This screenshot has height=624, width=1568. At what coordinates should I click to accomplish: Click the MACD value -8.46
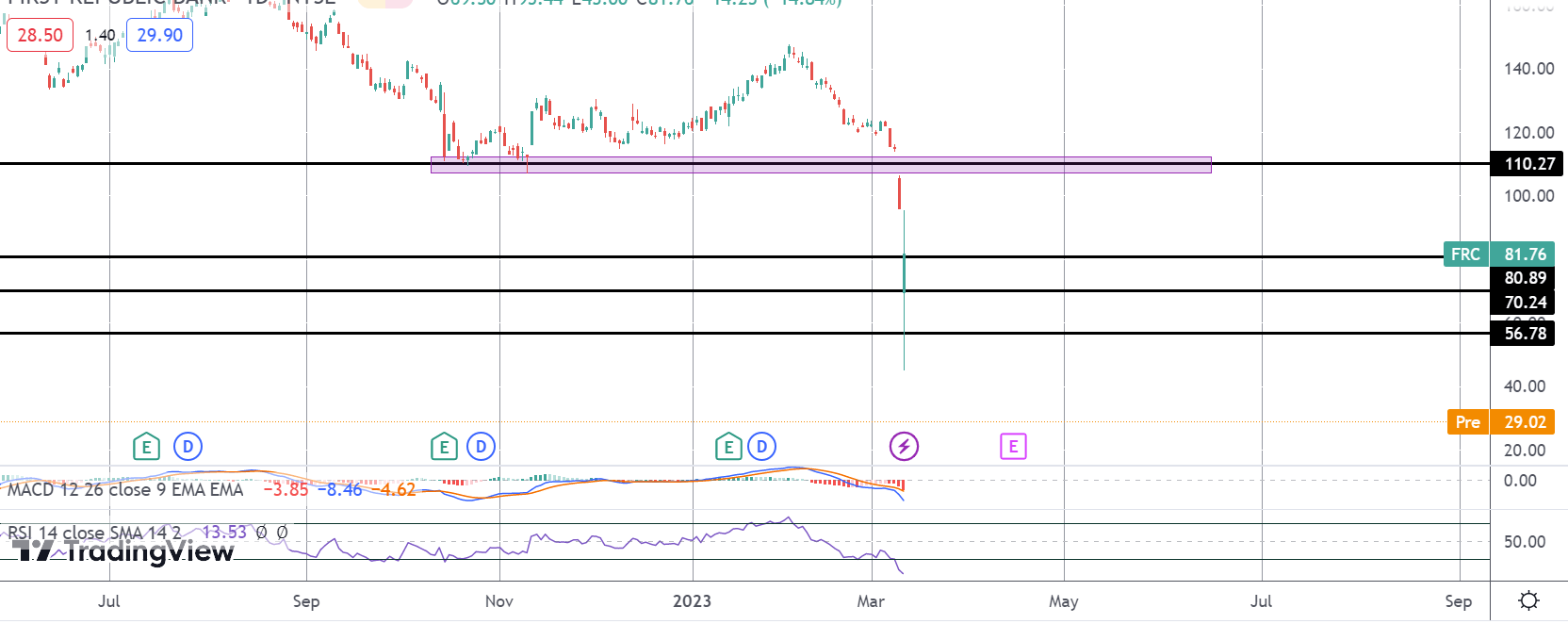339,489
